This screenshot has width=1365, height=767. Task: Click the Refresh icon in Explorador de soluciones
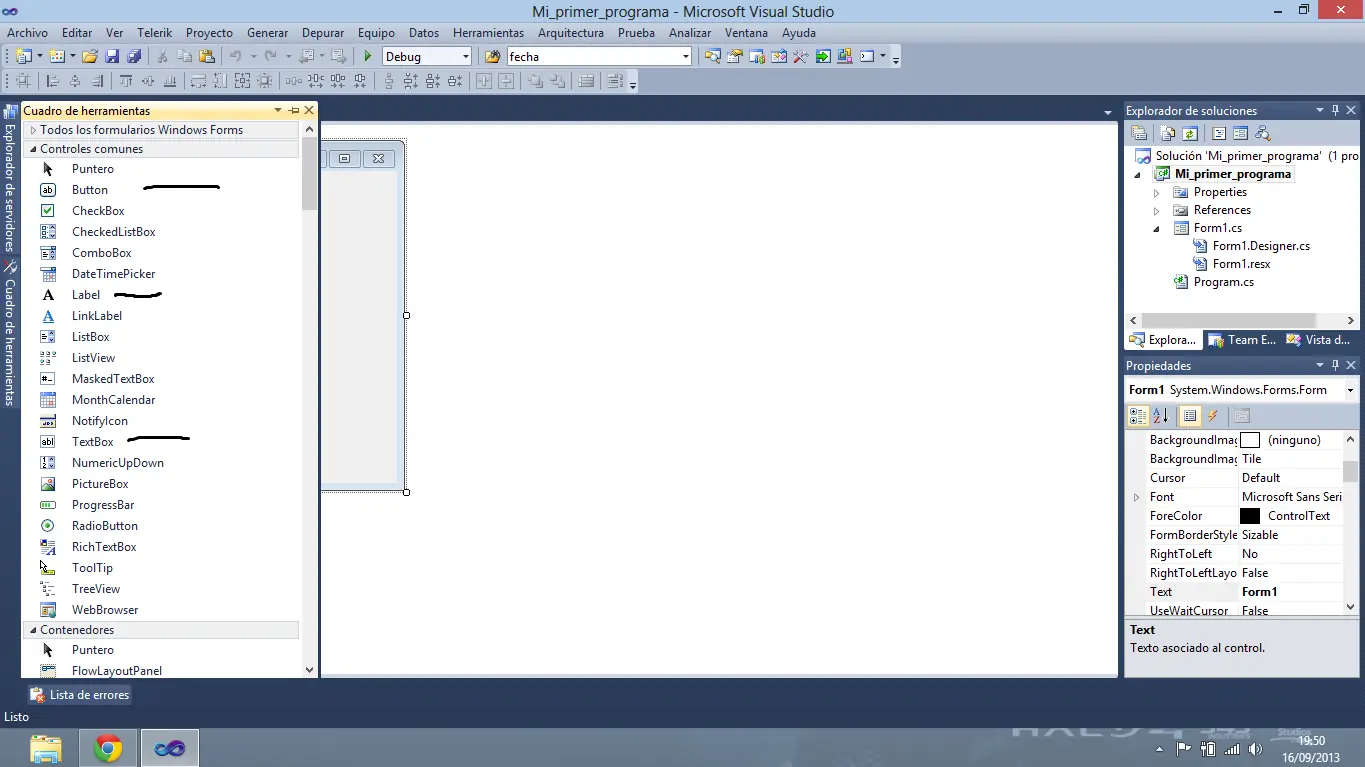tap(1190, 133)
